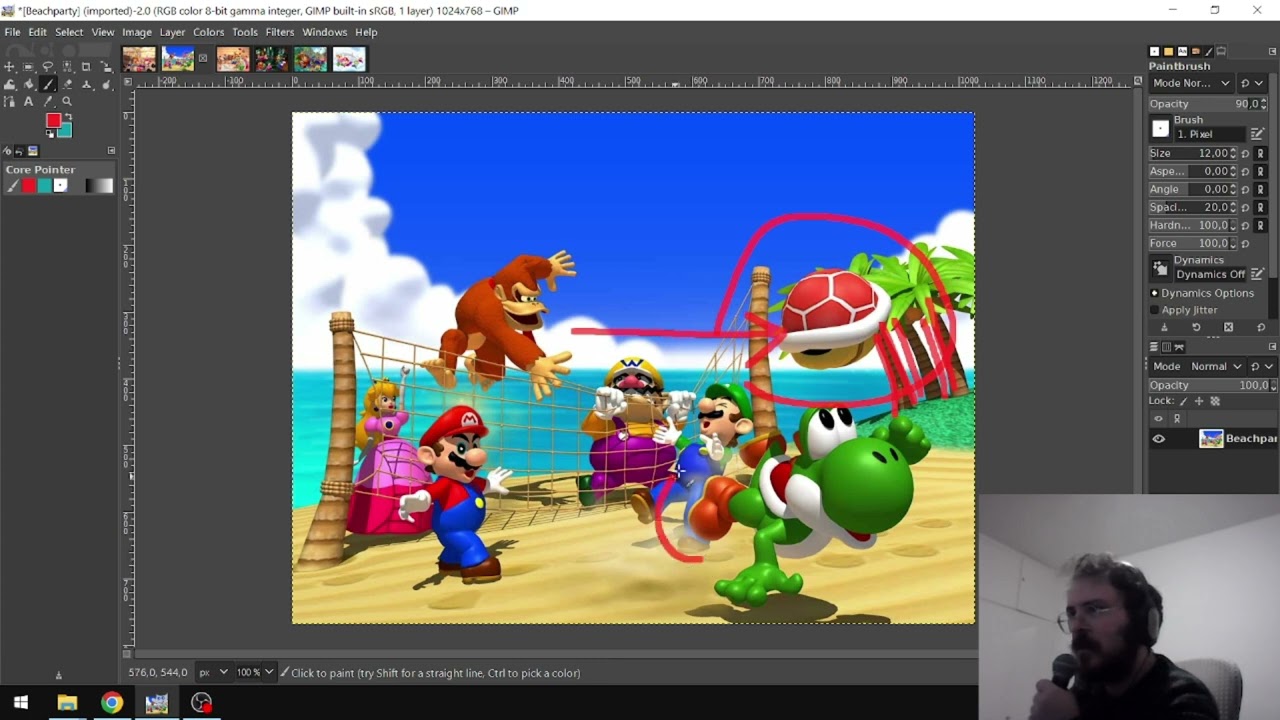Select the Crop tool
Screen dimensions: 1280x720
(86, 67)
